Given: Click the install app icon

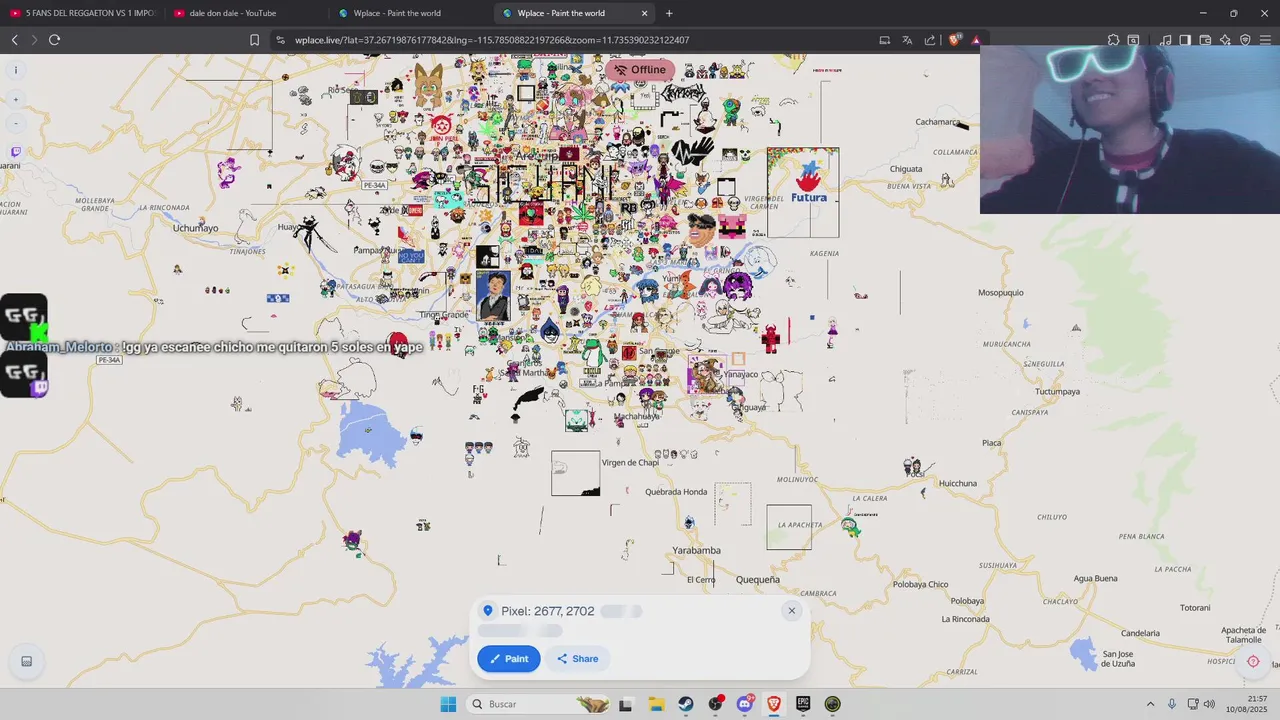Looking at the screenshot, I should [885, 40].
